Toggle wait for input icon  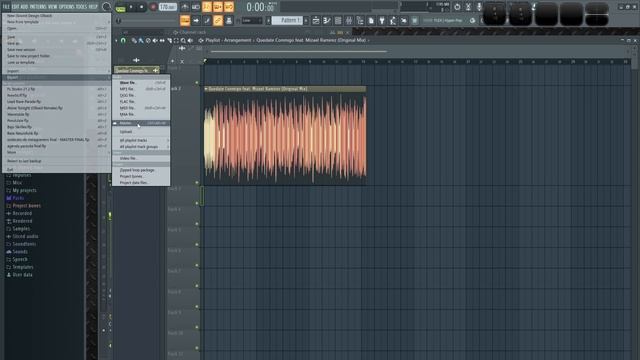(196, 7)
